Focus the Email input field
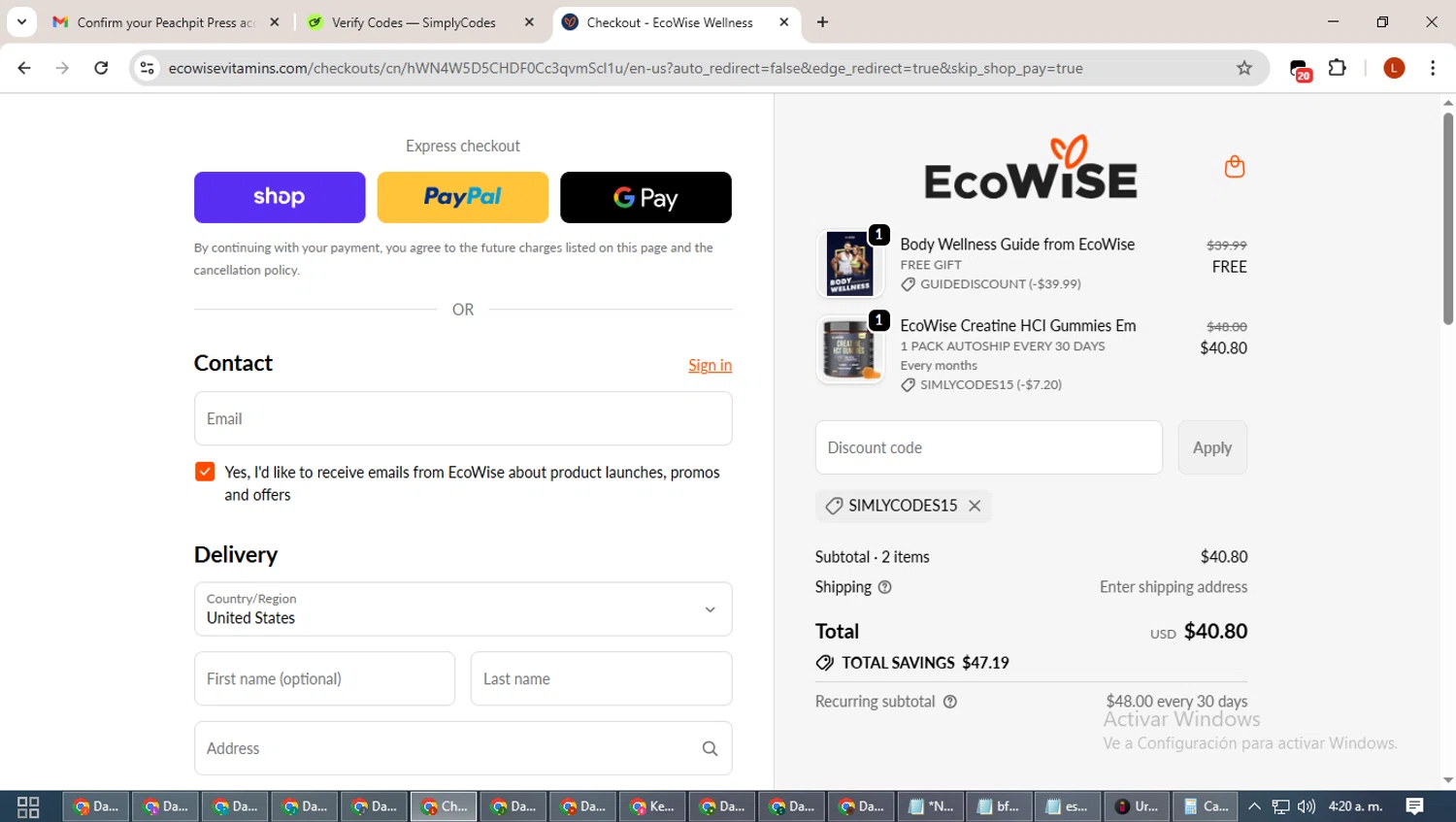1456x822 pixels. (463, 418)
